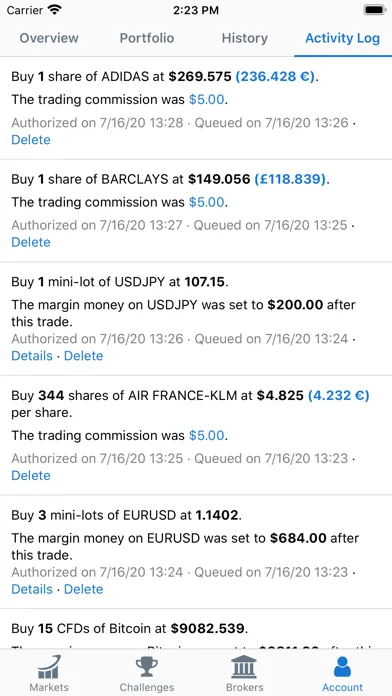
Task: View Details of the EURUSD trade
Action: pos(32,589)
